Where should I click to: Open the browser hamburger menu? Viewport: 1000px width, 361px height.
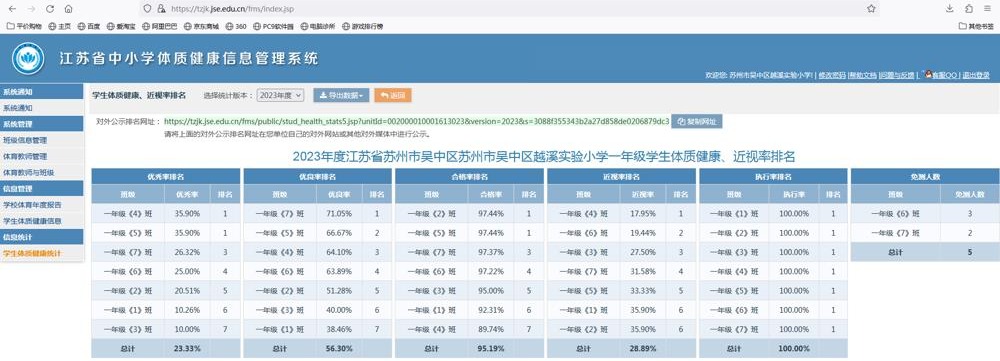pyautogui.click(x=988, y=9)
